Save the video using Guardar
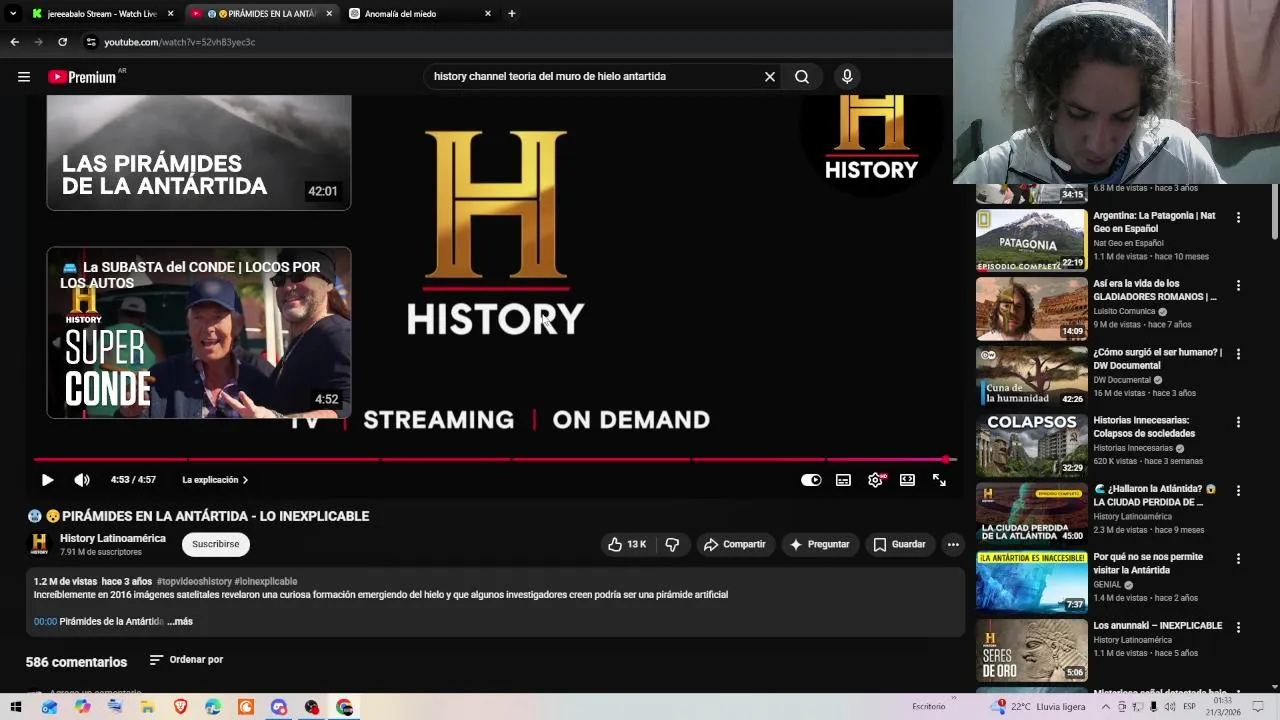This screenshot has width=1280, height=720. click(899, 544)
